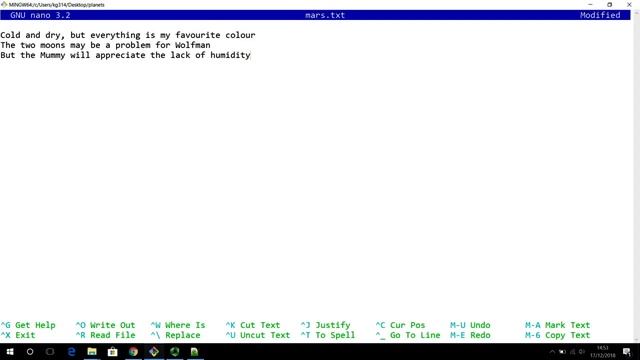The width and height of the screenshot is (640, 360).
Task: Open Cortana search circle on taskbar
Action: click(x=30, y=351)
